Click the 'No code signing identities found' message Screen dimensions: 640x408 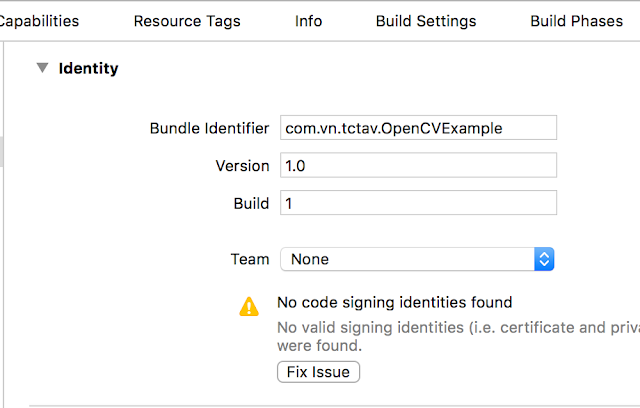click(x=394, y=302)
